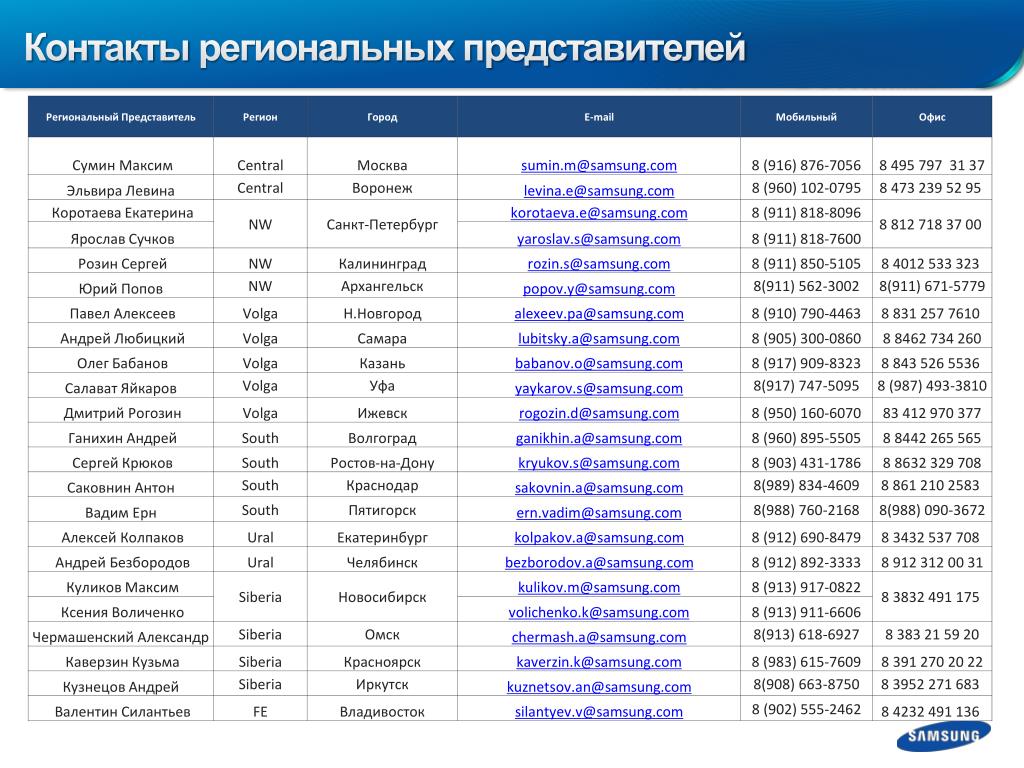Image resolution: width=1024 pixels, height=768 pixels.
Task: Click kulikov.m@samsung.com email link
Action: point(599,587)
